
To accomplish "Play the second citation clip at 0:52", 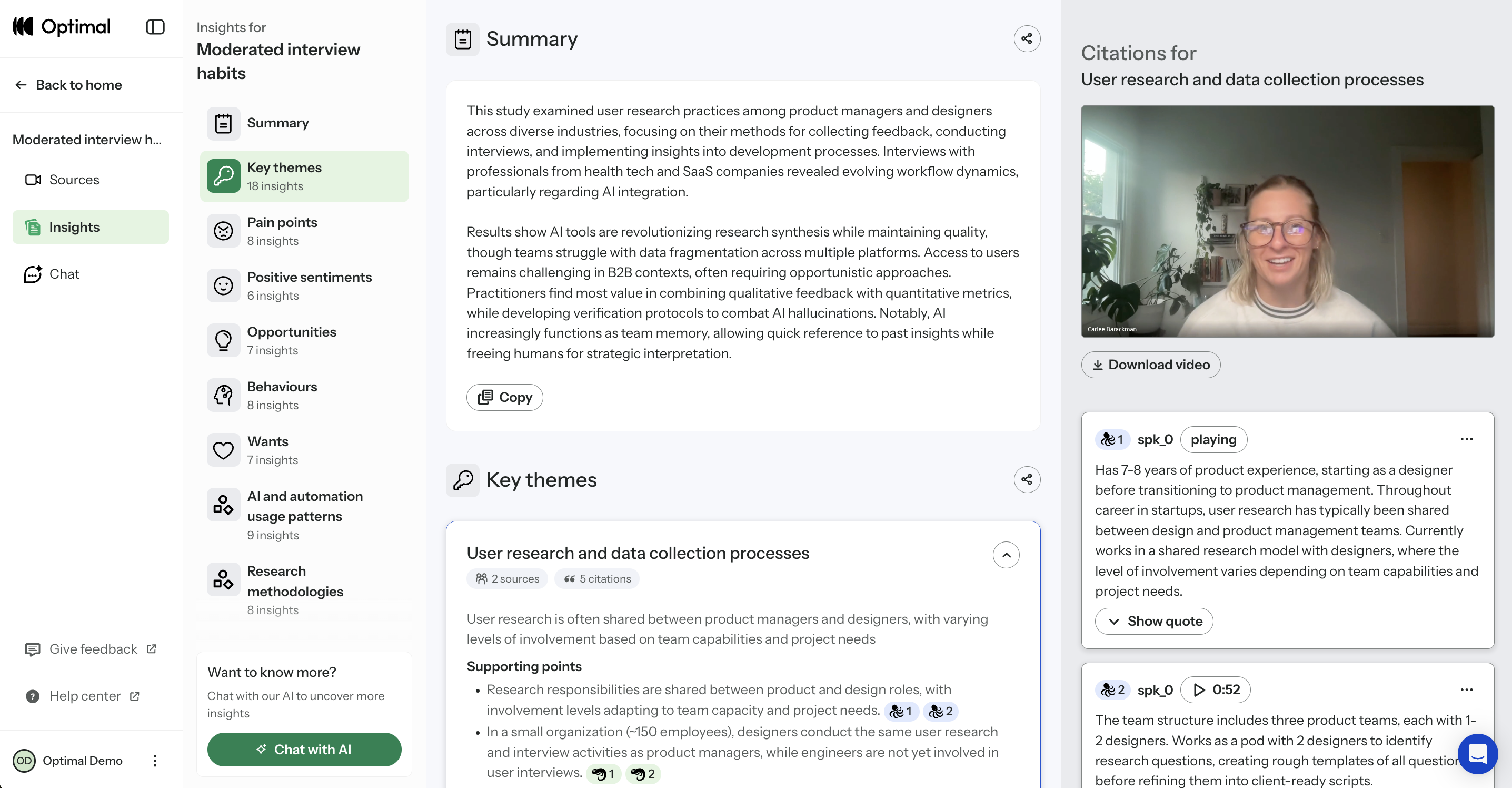I will [x=1216, y=689].
